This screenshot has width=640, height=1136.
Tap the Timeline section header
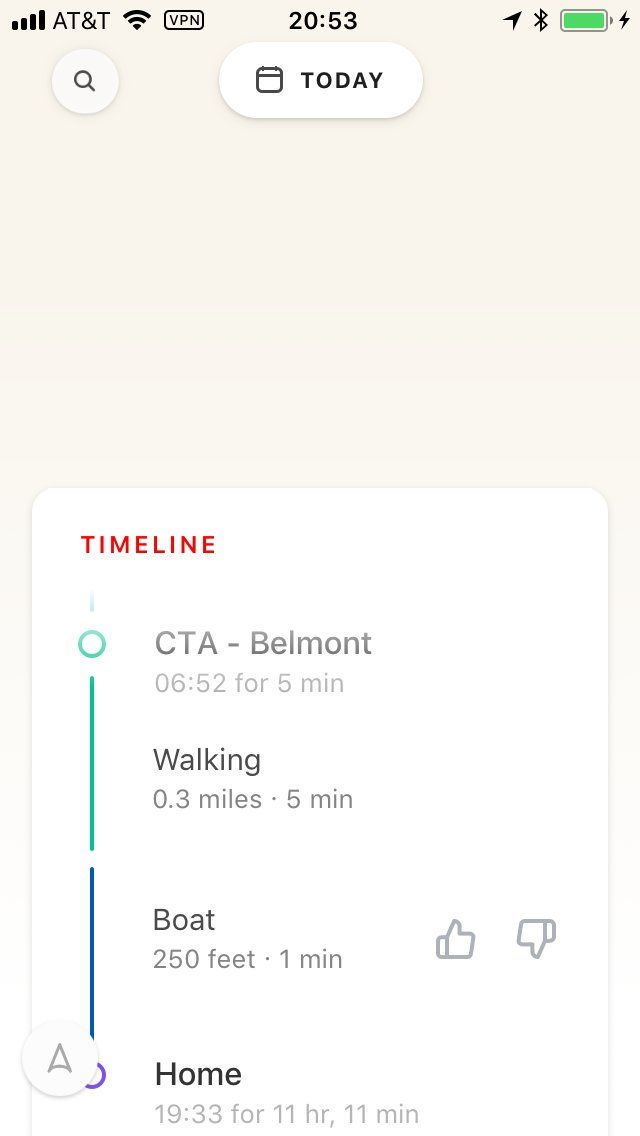149,545
